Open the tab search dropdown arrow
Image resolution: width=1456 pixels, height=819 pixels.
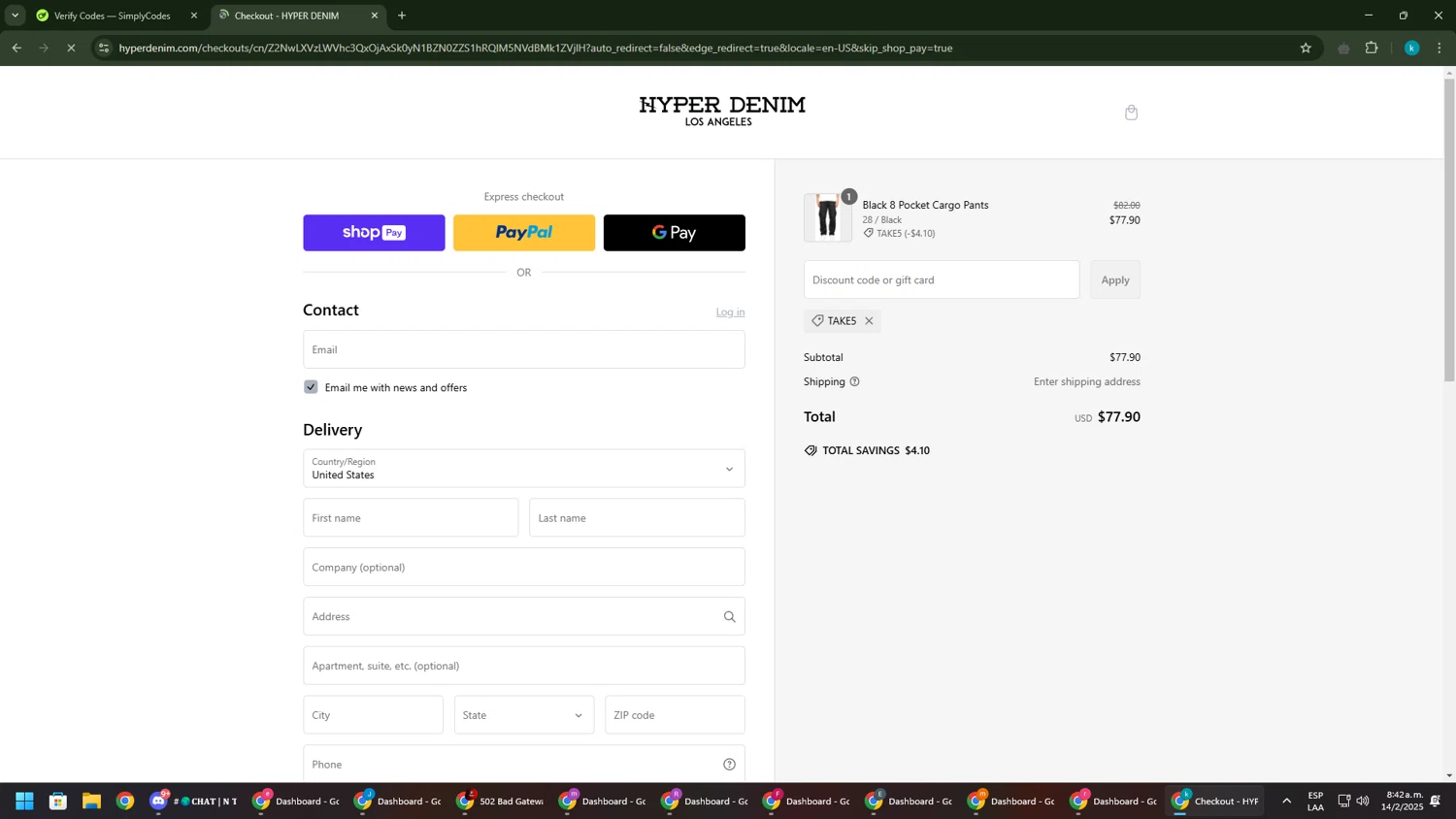tap(15, 16)
